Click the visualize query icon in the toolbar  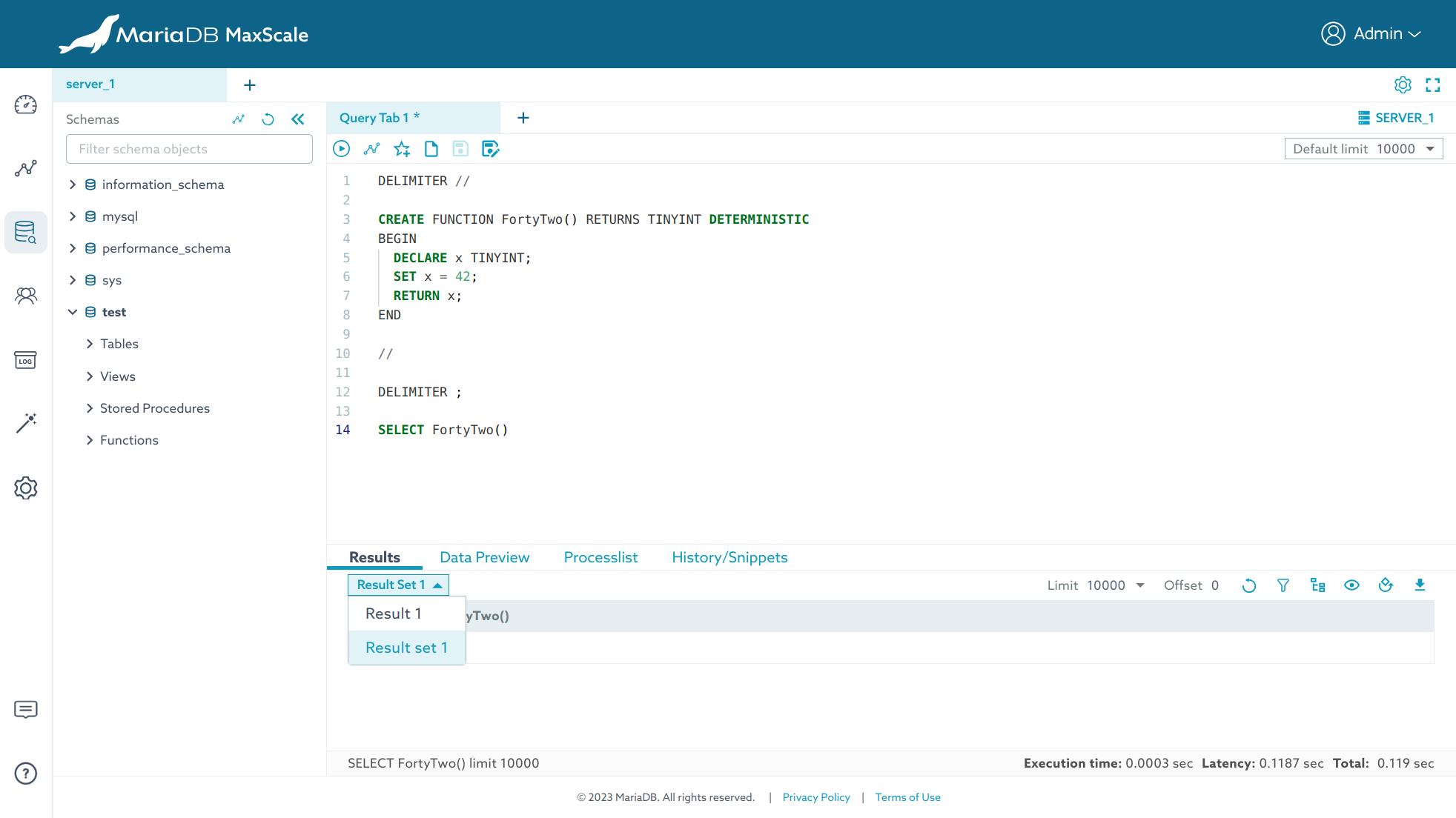coord(371,149)
